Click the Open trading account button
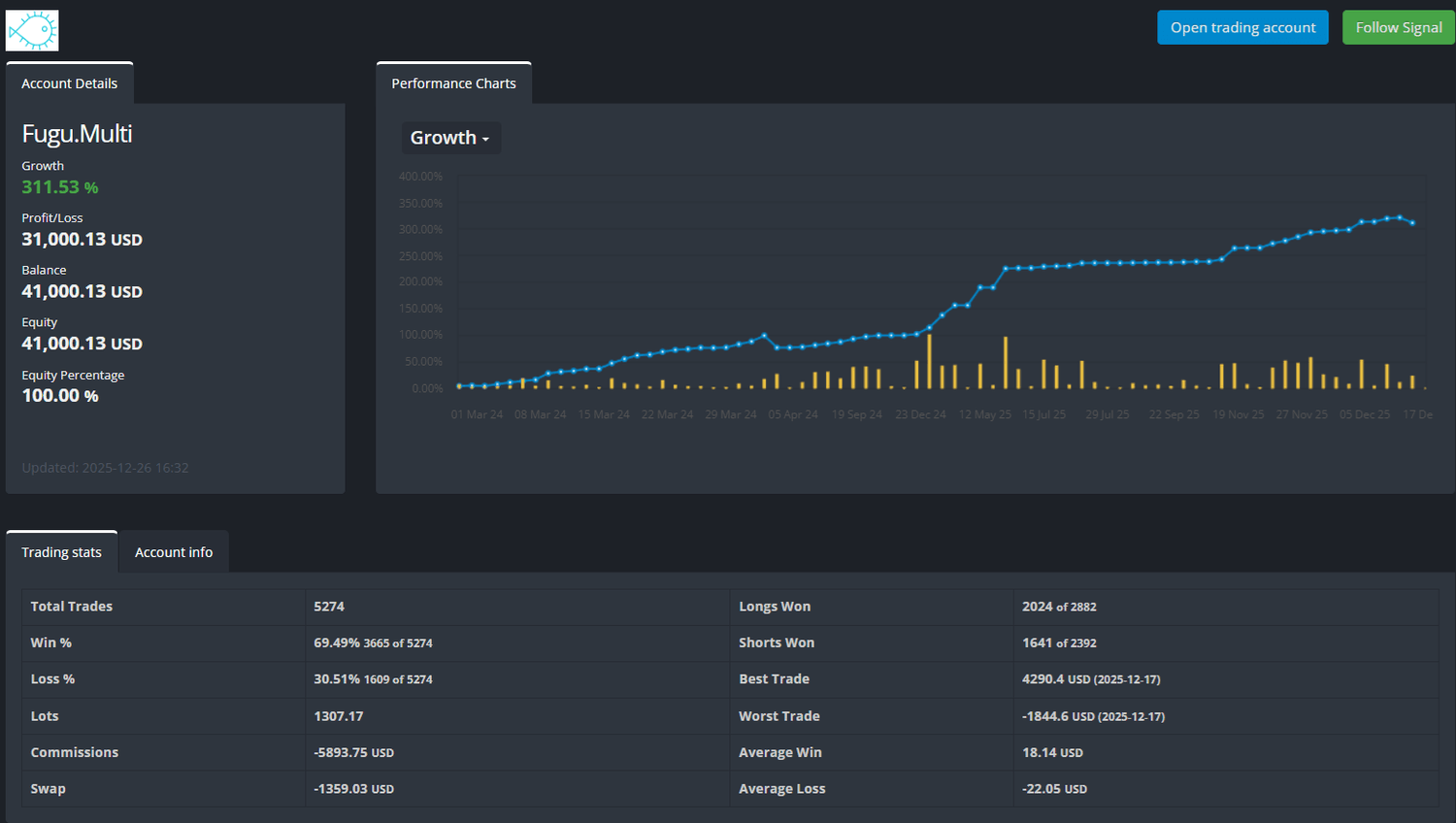This screenshot has width=1456, height=823. (1242, 27)
